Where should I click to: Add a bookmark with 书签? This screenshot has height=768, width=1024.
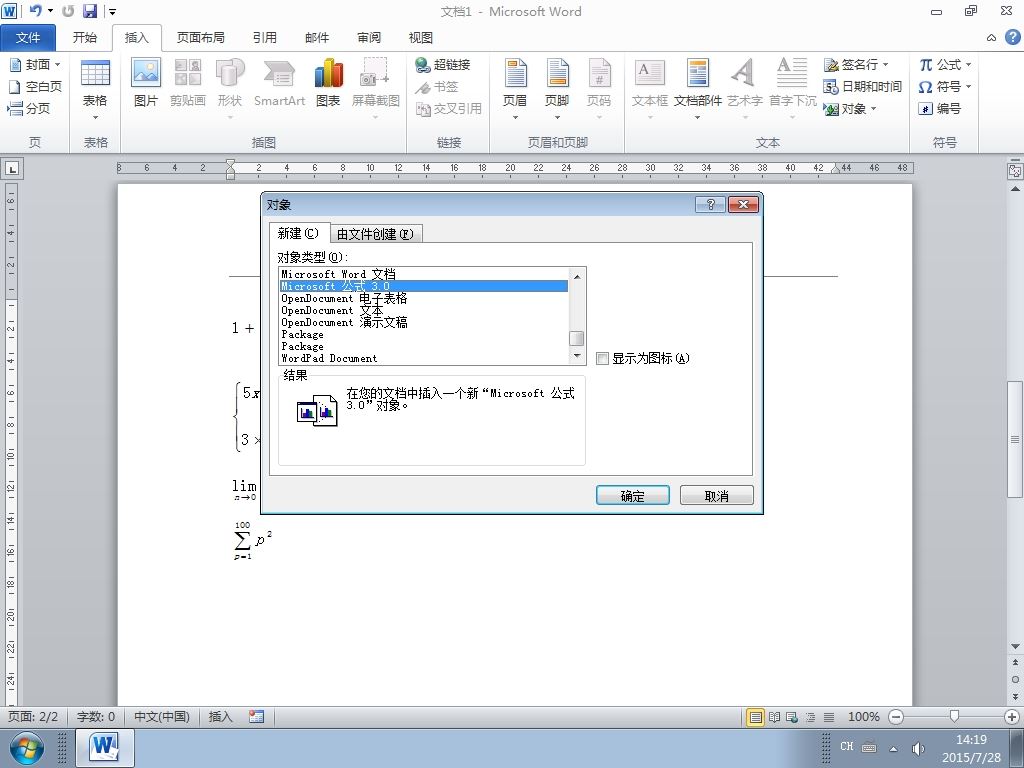click(437, 86)
